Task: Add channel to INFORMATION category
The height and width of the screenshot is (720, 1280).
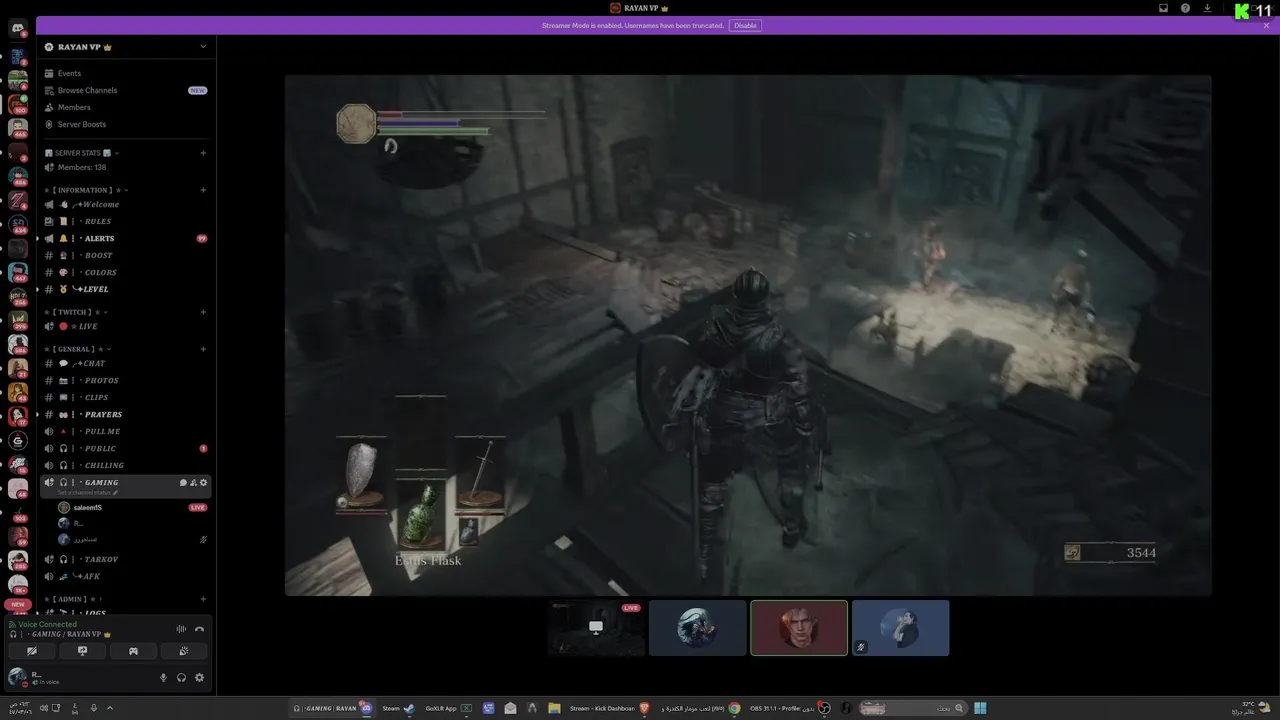Action: point(203,190)
